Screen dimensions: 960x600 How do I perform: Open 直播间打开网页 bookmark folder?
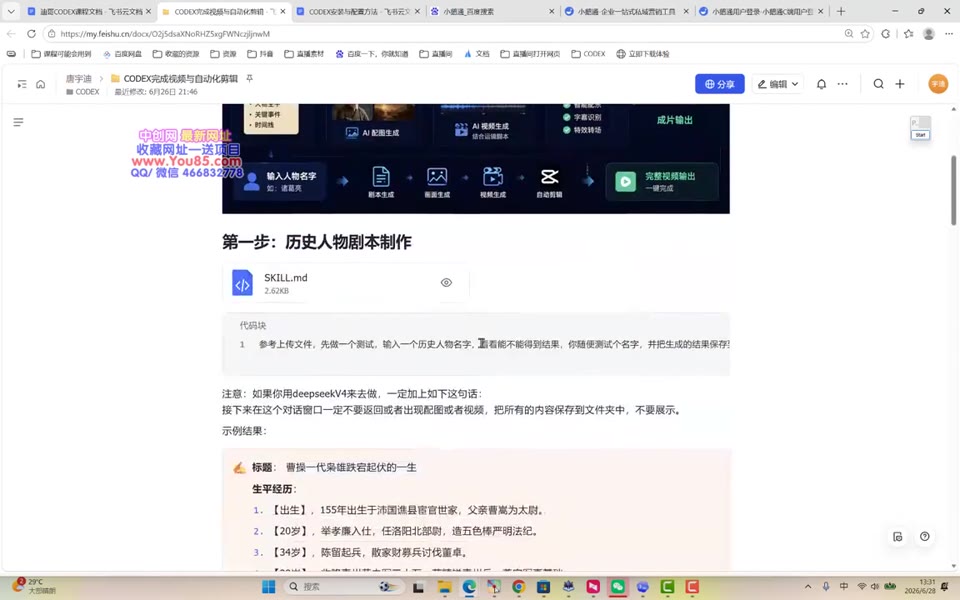coord(530,54)
